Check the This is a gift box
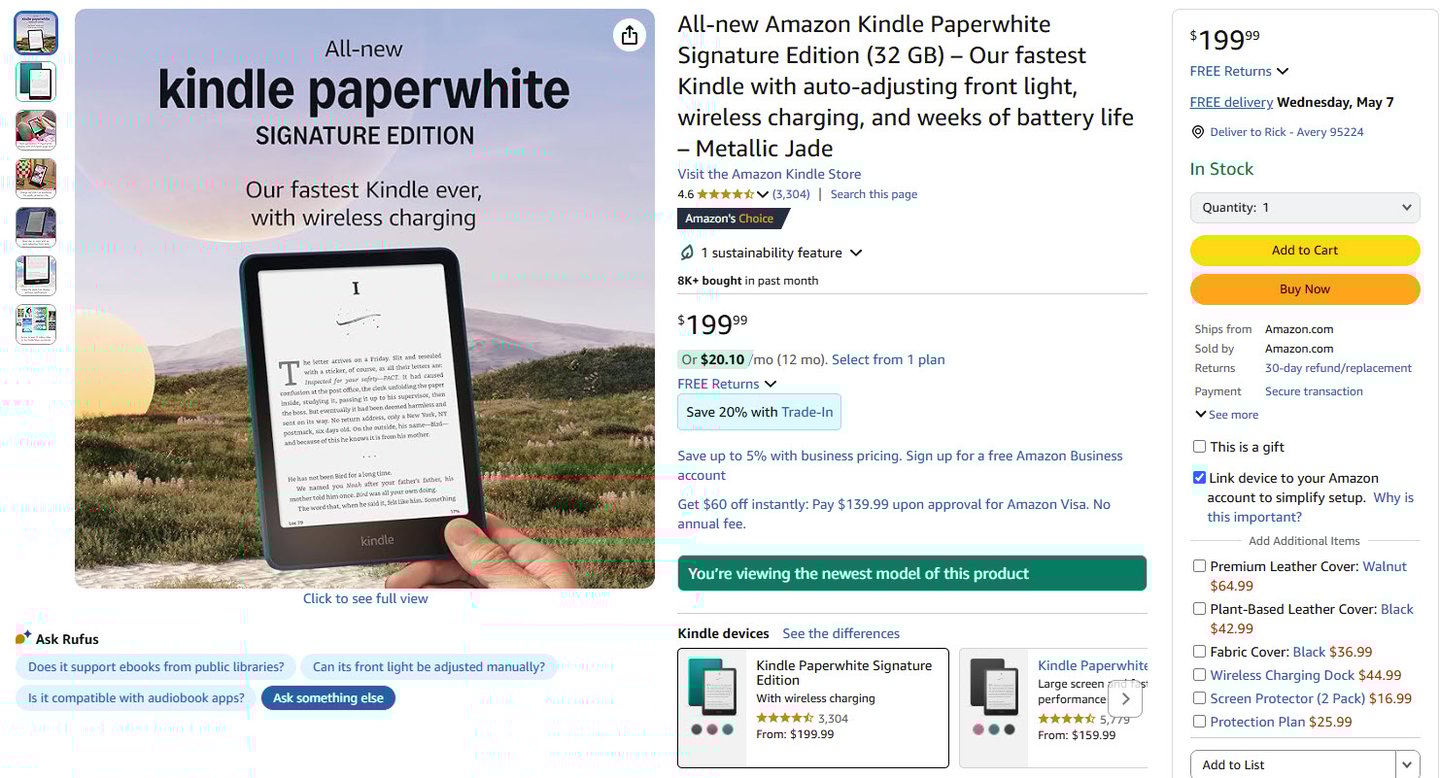 pyautogui.click(x=1199, y=447)
